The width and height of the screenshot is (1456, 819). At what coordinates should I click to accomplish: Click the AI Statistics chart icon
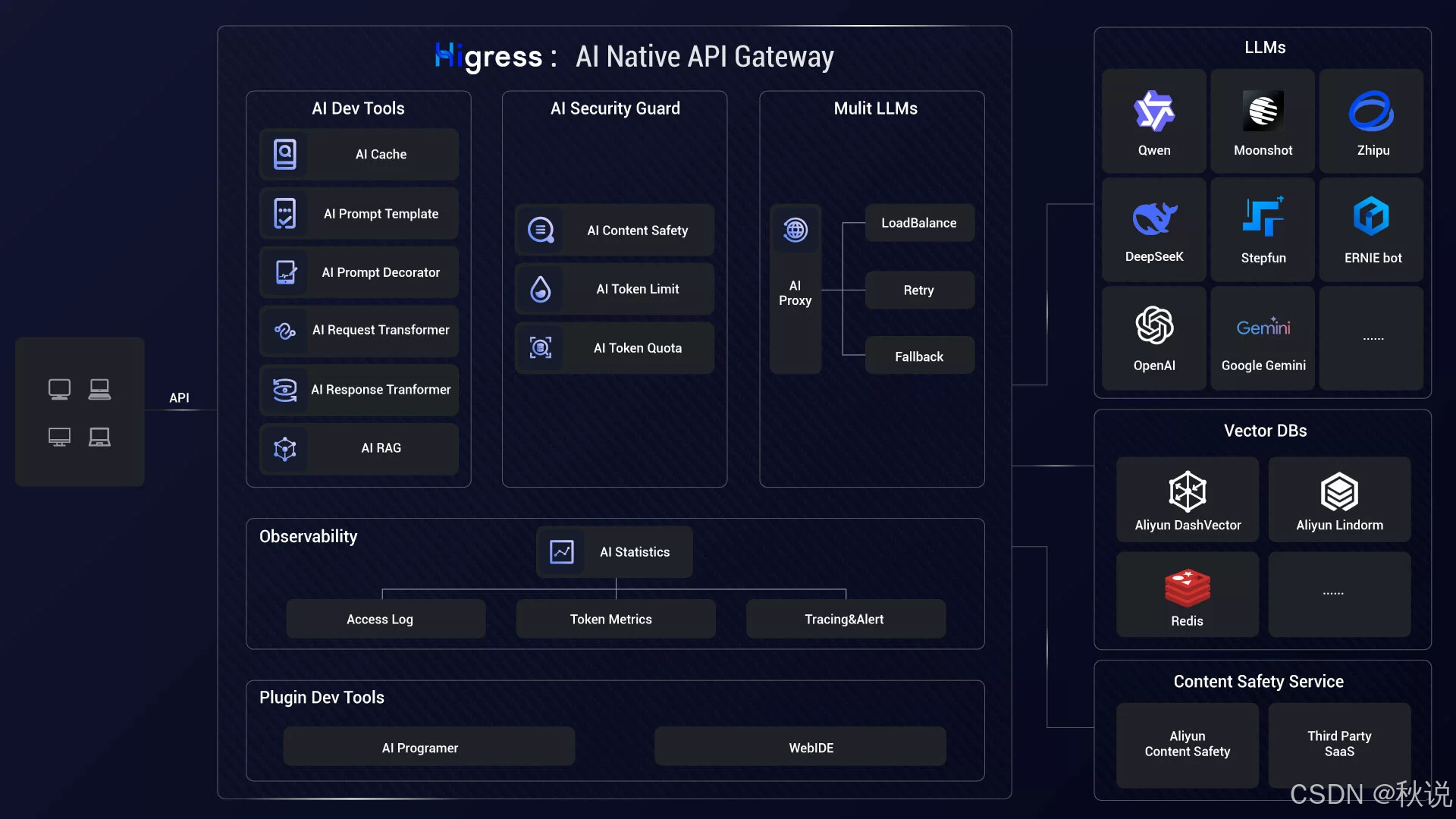click(561, 552)
